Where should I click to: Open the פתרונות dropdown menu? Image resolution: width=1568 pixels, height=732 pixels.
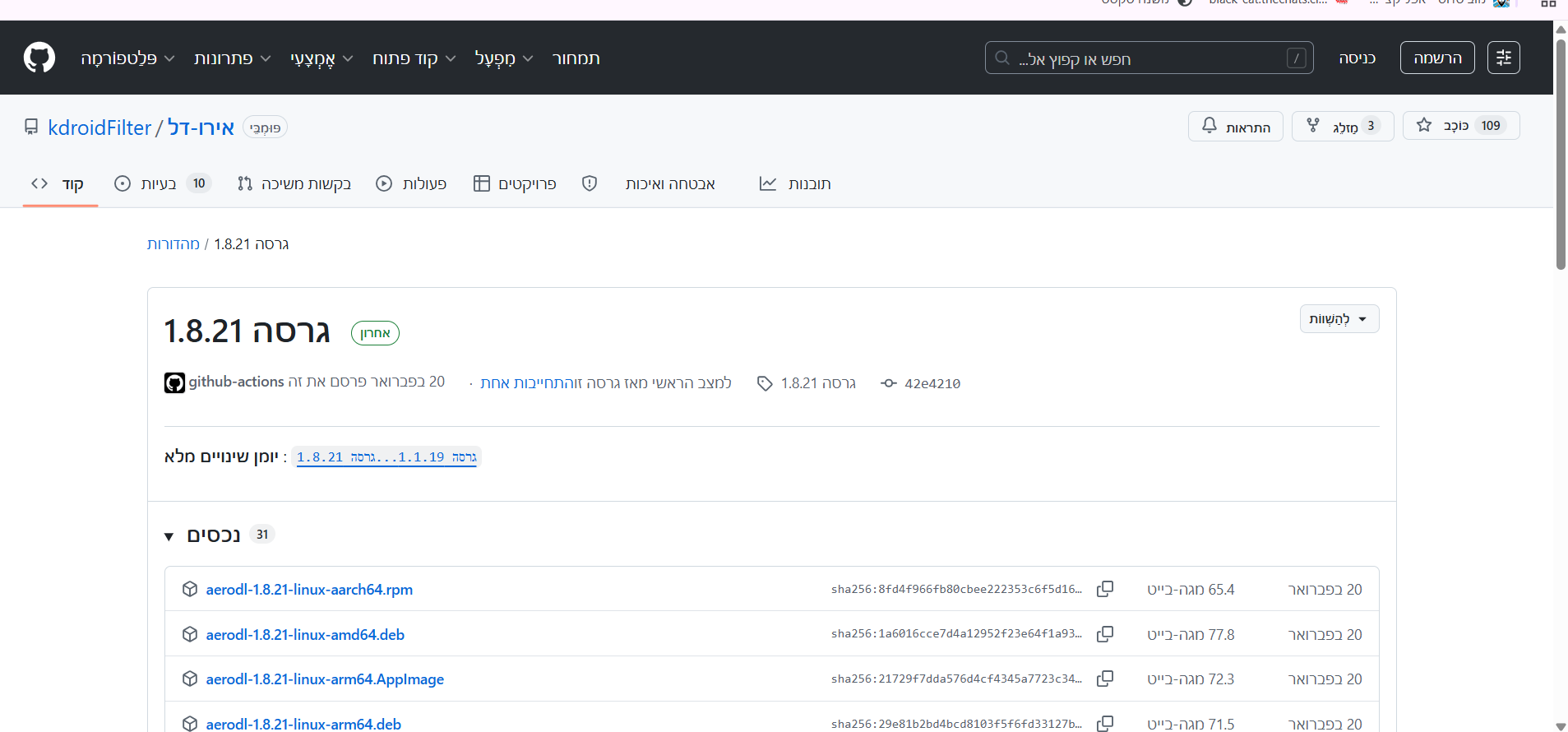(232, 58)
